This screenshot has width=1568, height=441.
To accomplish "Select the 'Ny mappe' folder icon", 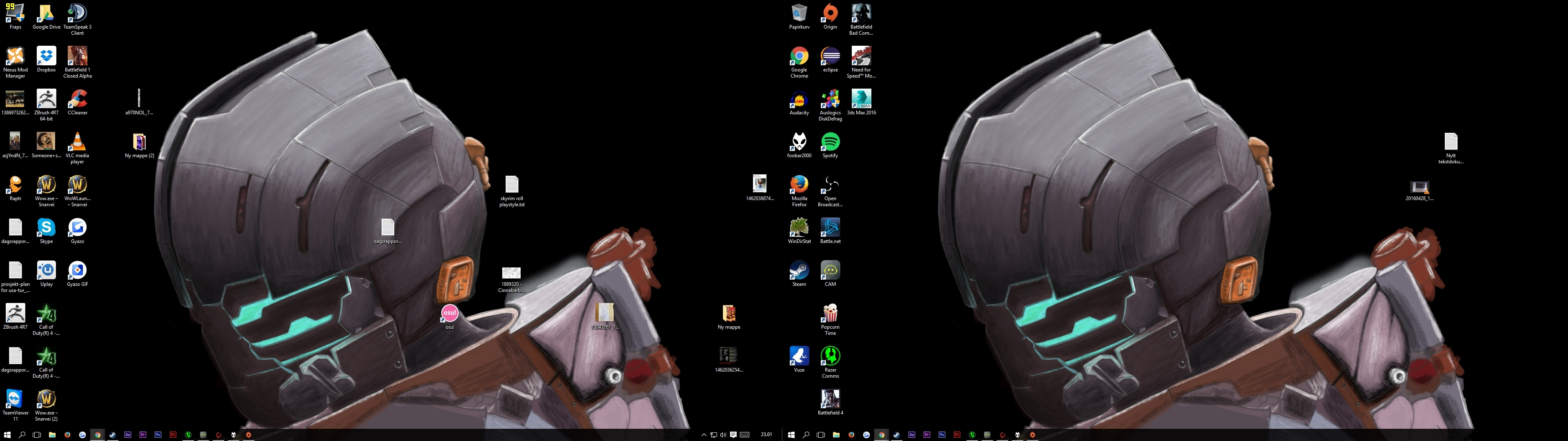I will pyautogui.click(x=728, y=317).
